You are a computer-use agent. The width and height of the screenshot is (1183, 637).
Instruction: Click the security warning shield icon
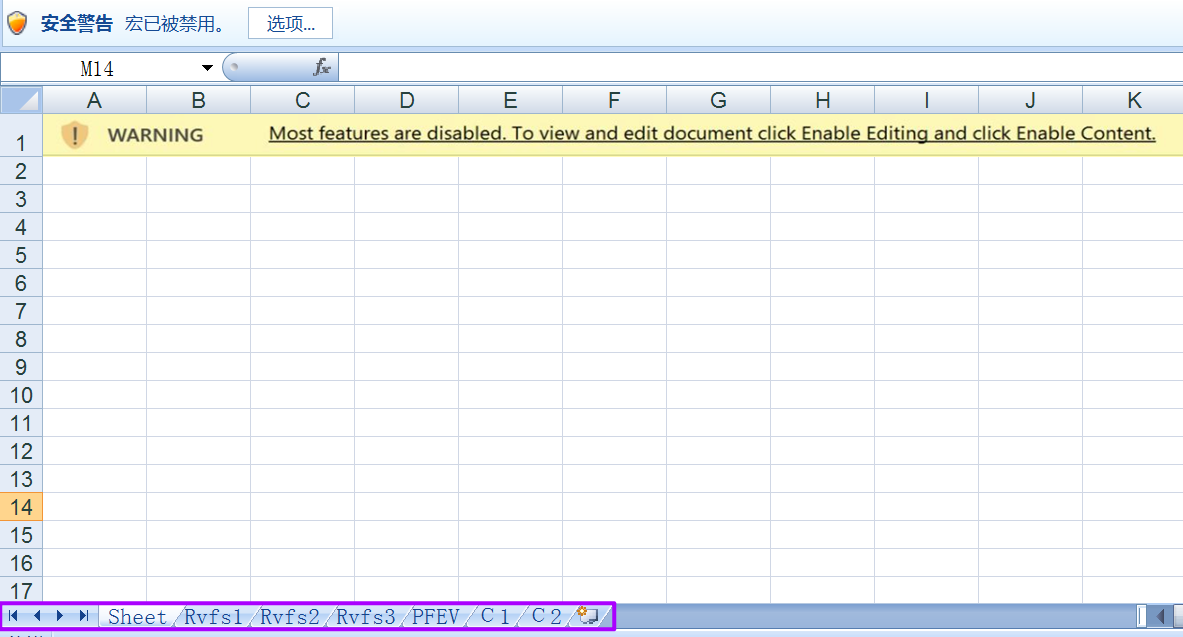(x=17, y=23)
